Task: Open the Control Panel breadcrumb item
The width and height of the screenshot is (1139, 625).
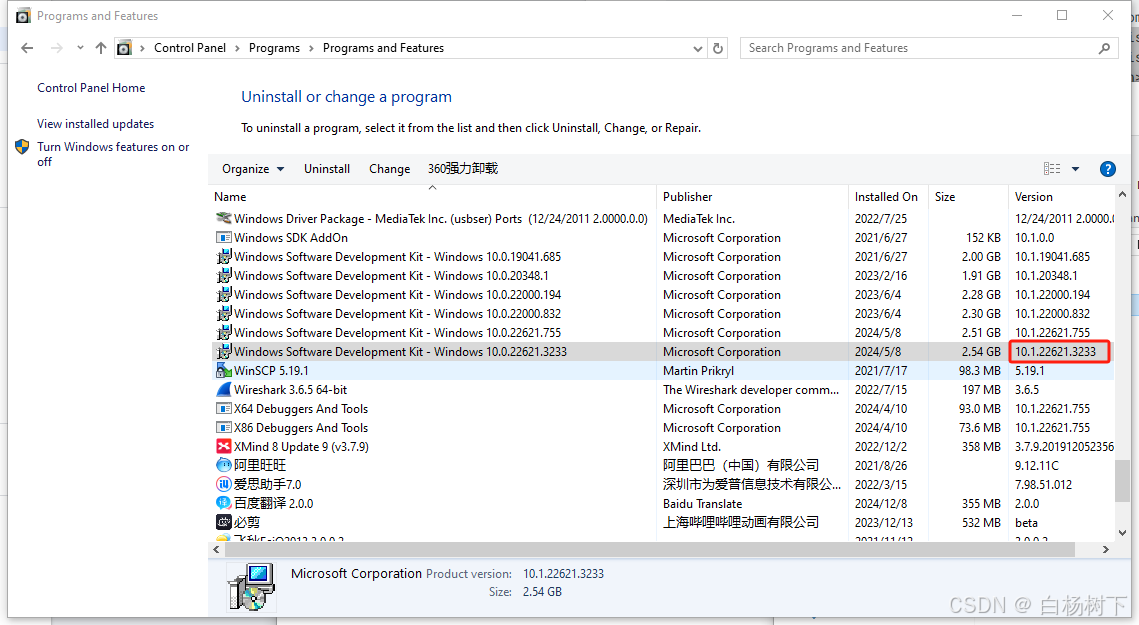Action: (x=190, y=47)
